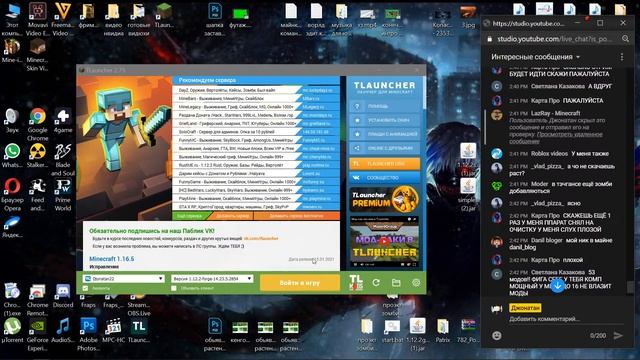
Task: Click the vk.com/tlauncher link in news
Action: tap(261, 238)
